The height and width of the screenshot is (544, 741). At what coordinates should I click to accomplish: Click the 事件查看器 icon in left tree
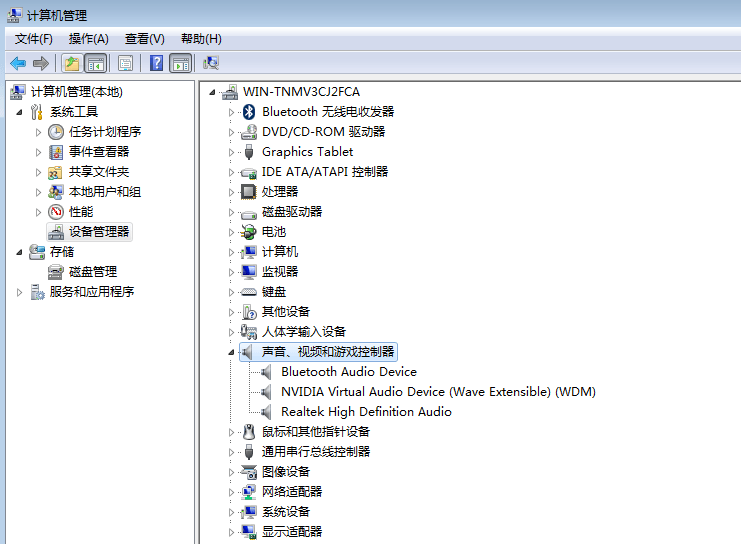pos(56,152)
